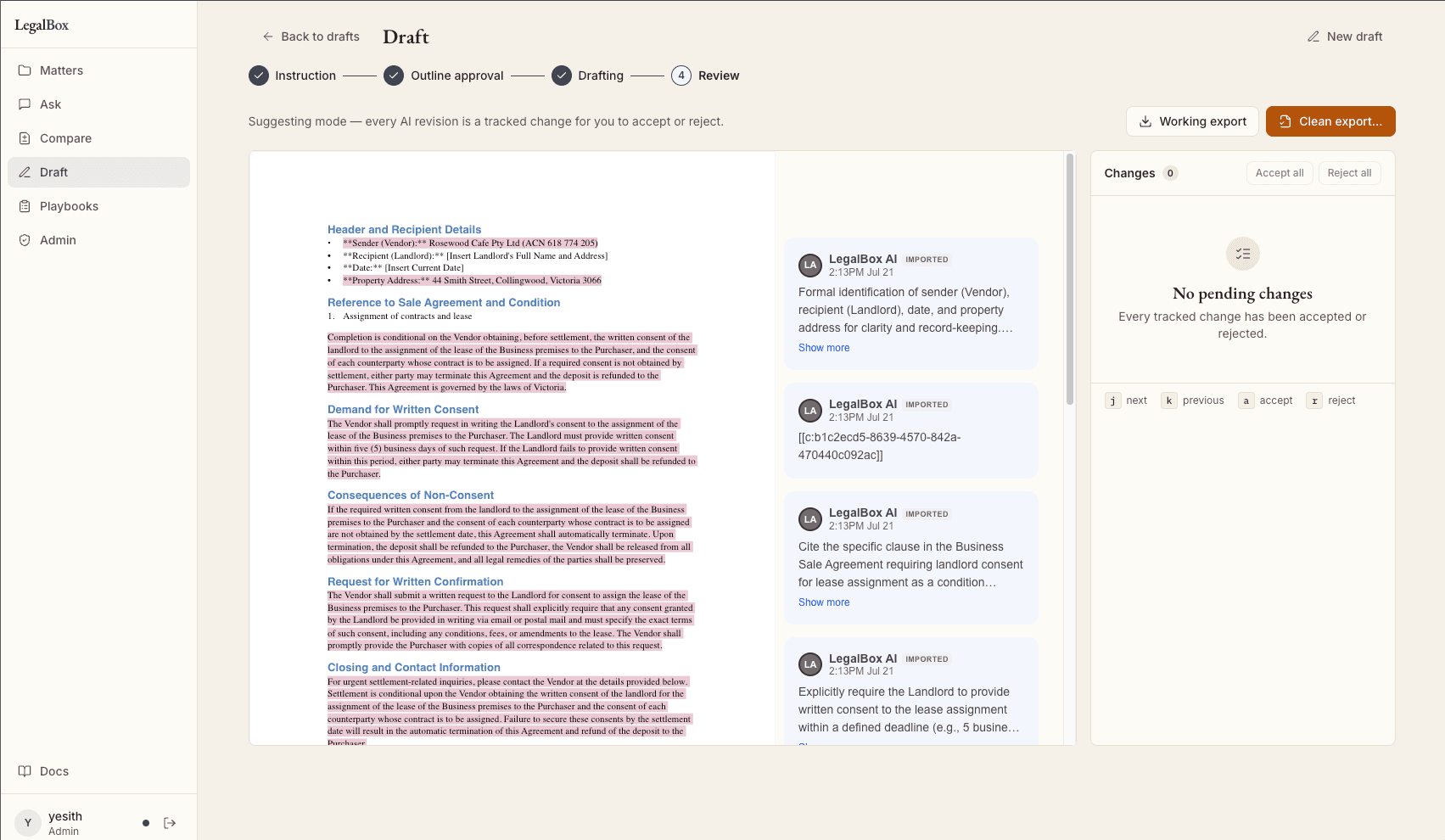The height and width of the screenshot is (840, 1445).
Task: Expand the 'Cite the specific clause' comment
Action: [x=824, y=602]
